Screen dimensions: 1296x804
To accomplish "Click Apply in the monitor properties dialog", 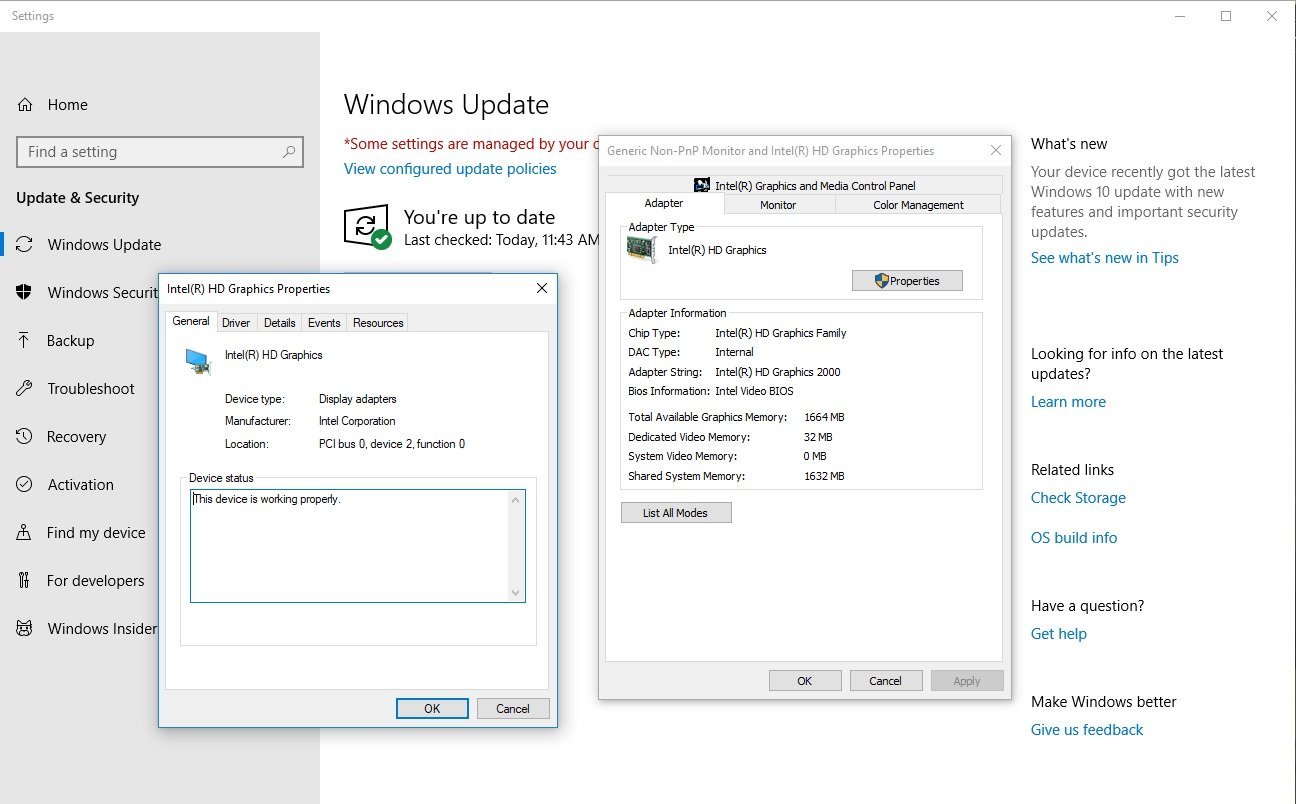I will [x=967, y=681].
